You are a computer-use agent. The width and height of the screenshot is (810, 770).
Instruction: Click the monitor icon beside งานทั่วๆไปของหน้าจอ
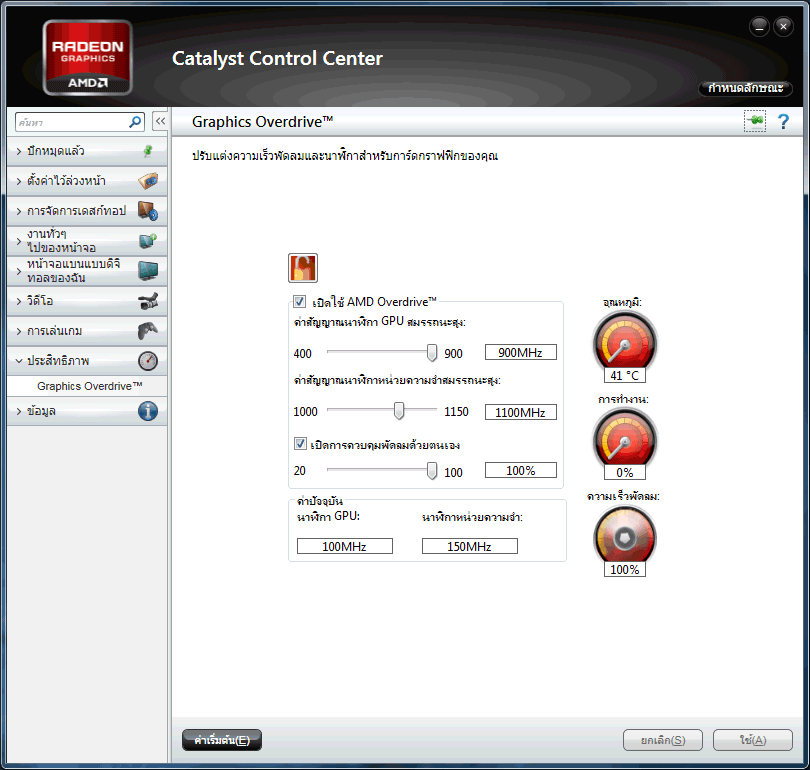148,241
